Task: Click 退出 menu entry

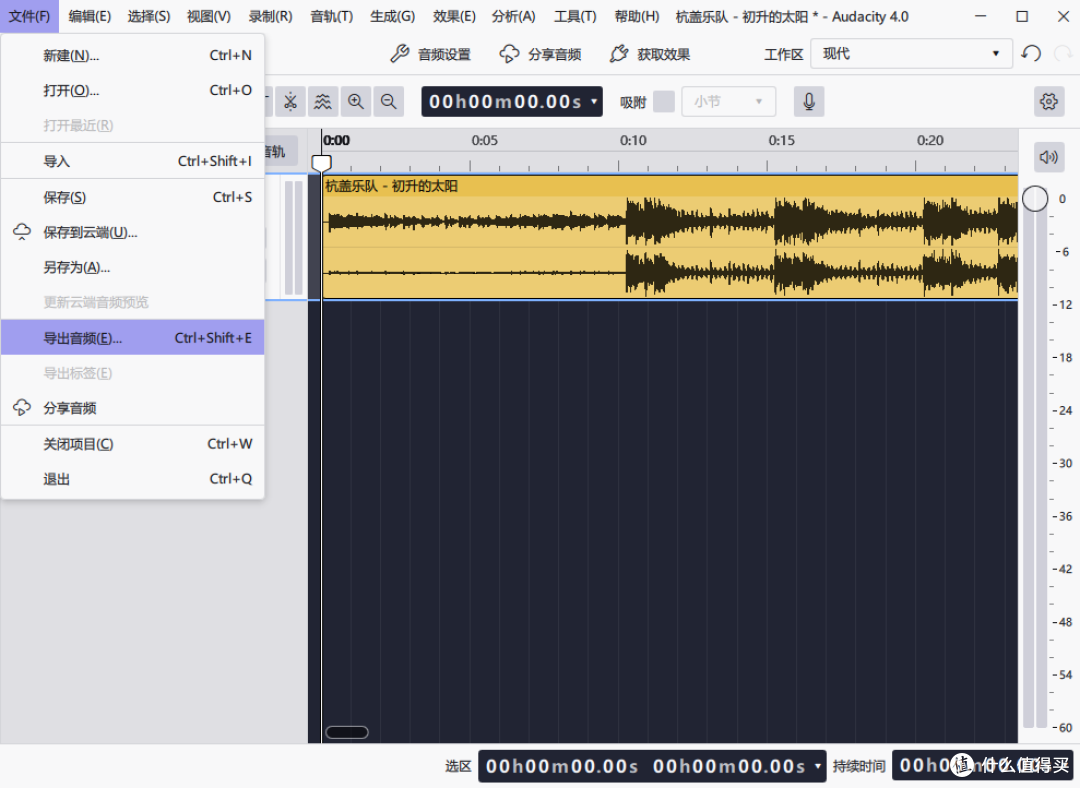Action: pyautogui.click(x=132, y=479)
